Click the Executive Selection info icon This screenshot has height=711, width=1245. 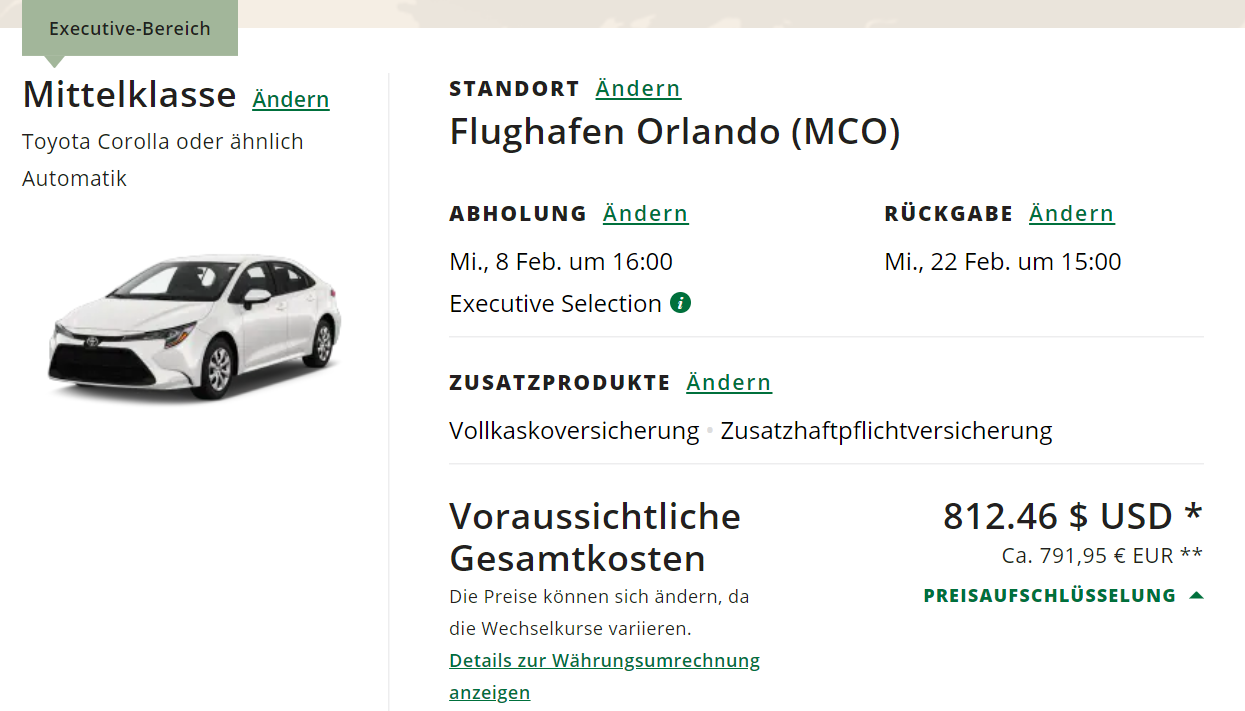click(681, 303)
